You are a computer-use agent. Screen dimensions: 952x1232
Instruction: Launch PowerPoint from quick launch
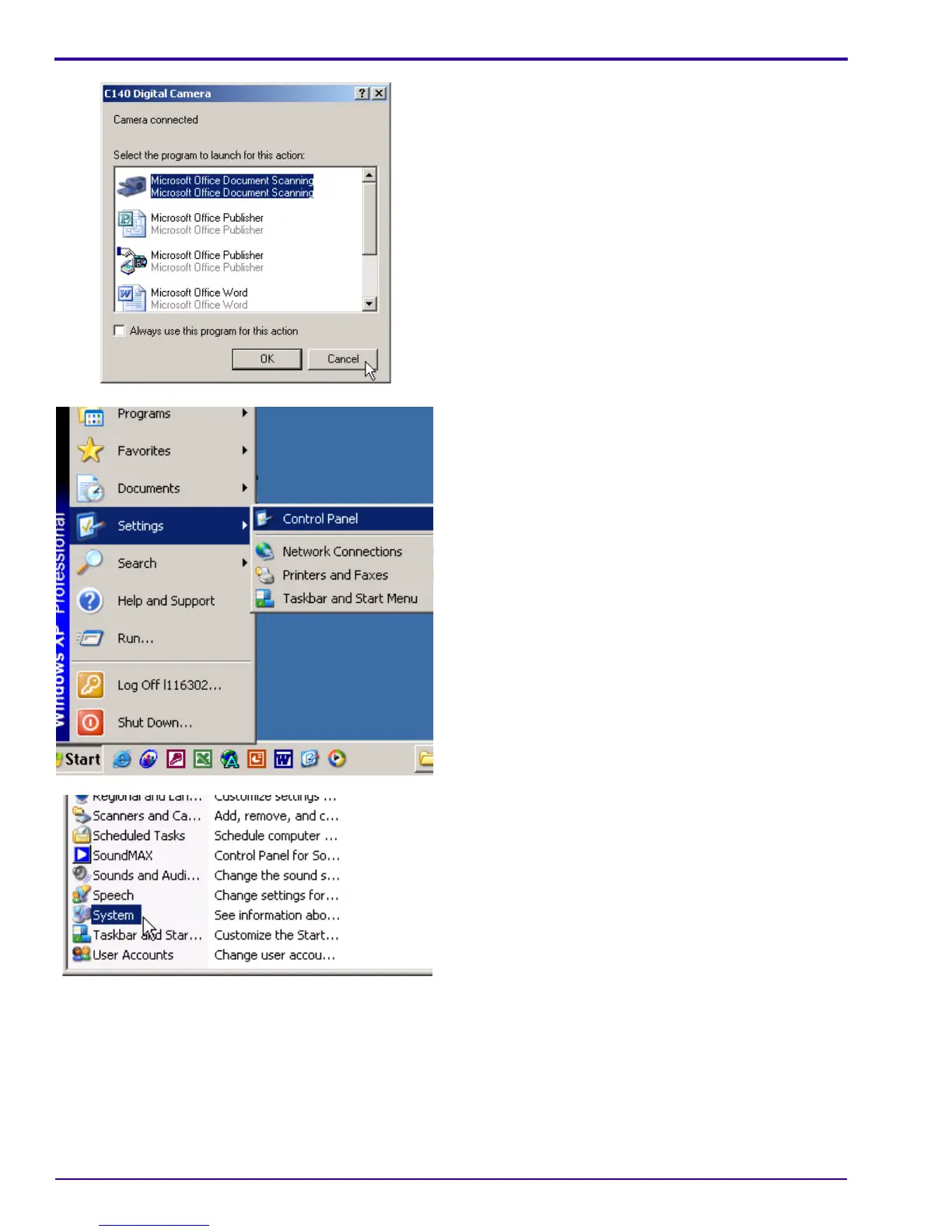257,759
